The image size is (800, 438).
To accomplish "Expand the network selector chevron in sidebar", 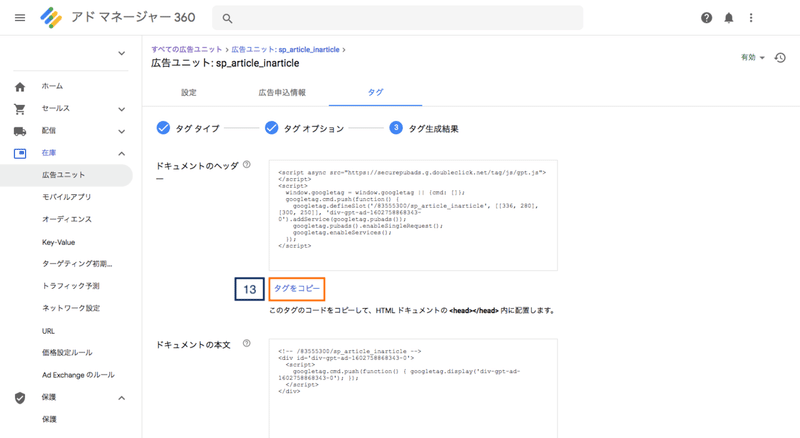I will click(x=121, y=53).
